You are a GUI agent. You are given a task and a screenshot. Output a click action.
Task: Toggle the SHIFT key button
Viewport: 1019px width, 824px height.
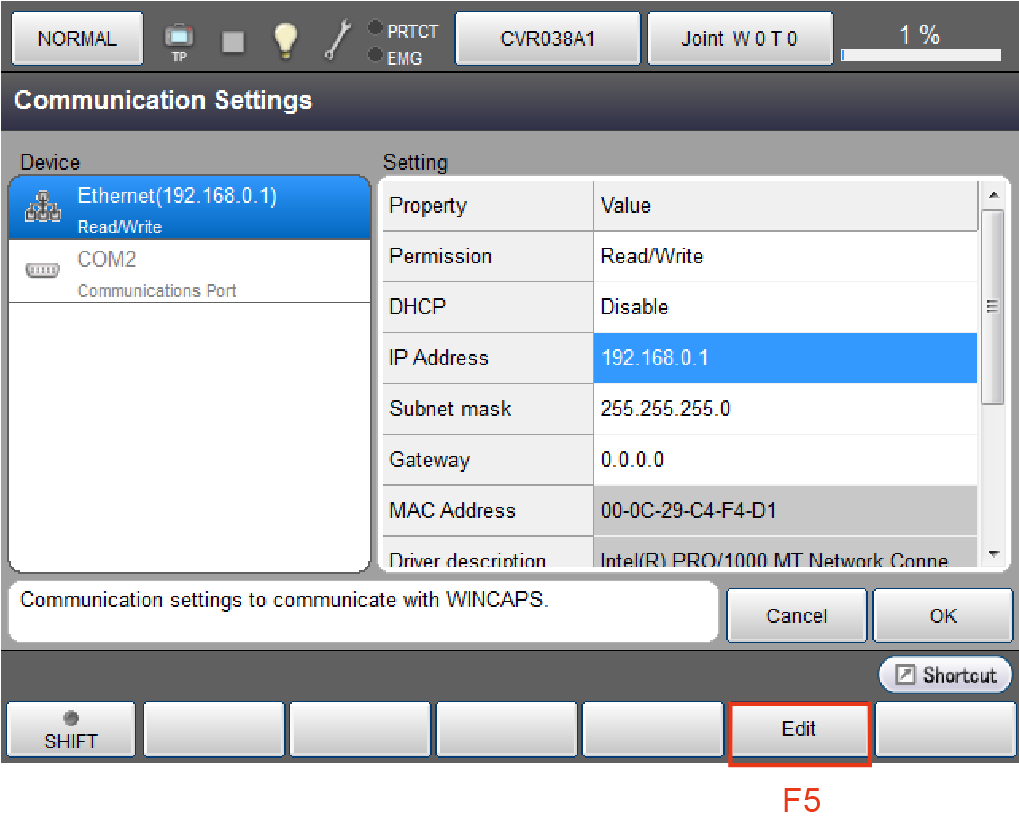[71, 730]
